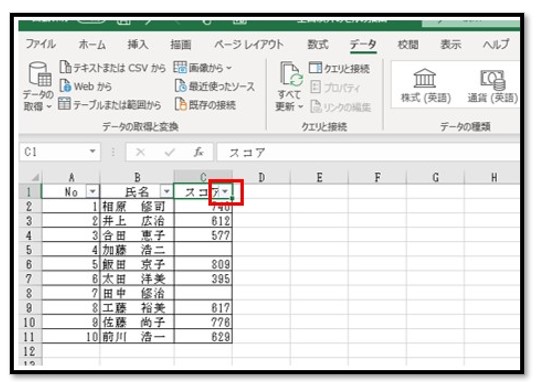The image size is (538, 382).
Task: Select row 2 header
Action: click(x=30, y=206)
